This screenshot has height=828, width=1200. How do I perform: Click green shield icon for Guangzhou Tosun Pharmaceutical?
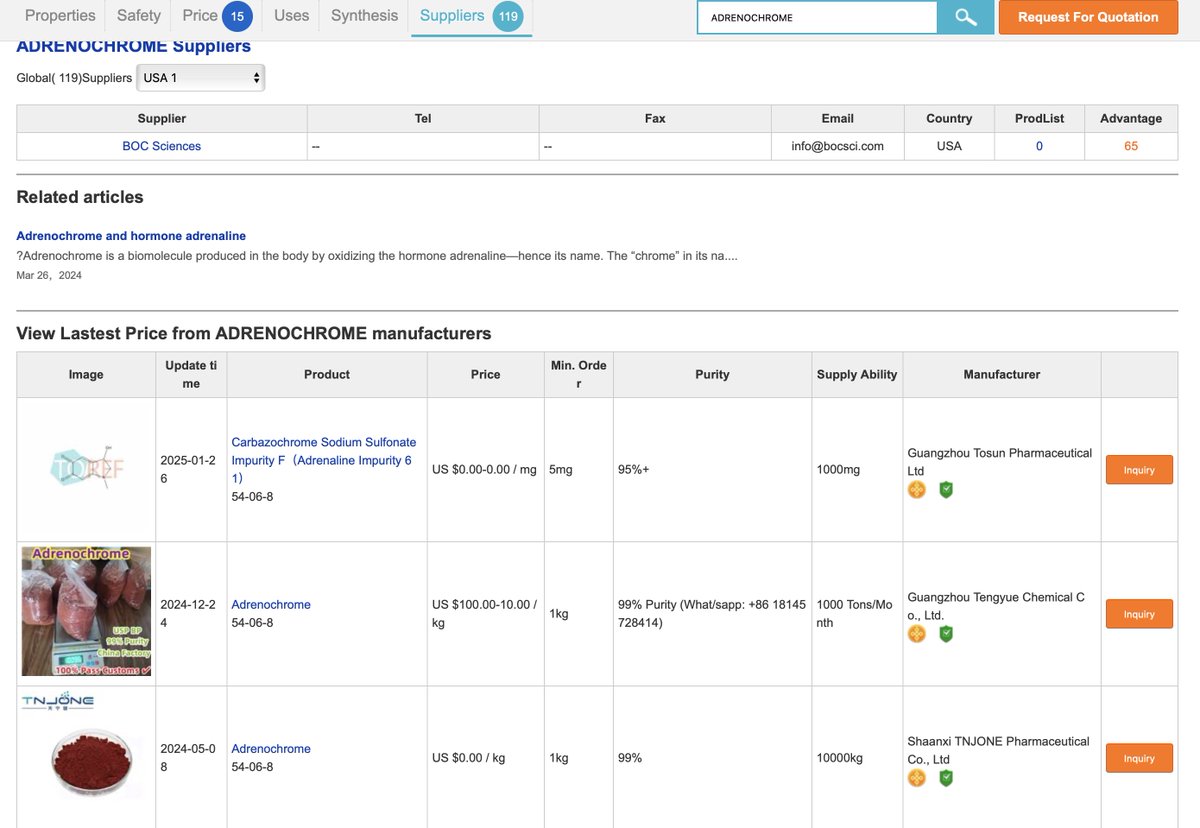[x=946, y=490]
